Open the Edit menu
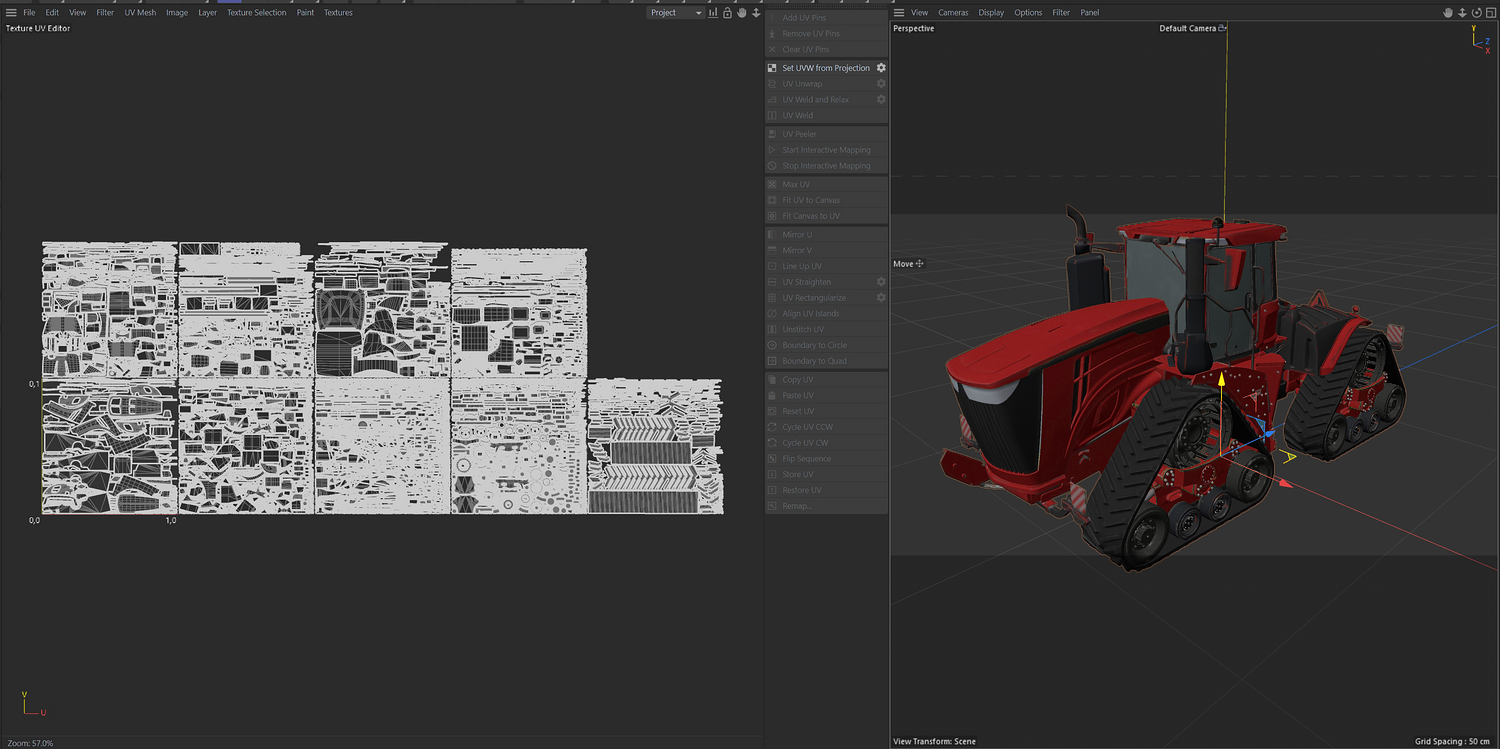The height and width of the screenshot is (749, 1500). coord(52,13)
